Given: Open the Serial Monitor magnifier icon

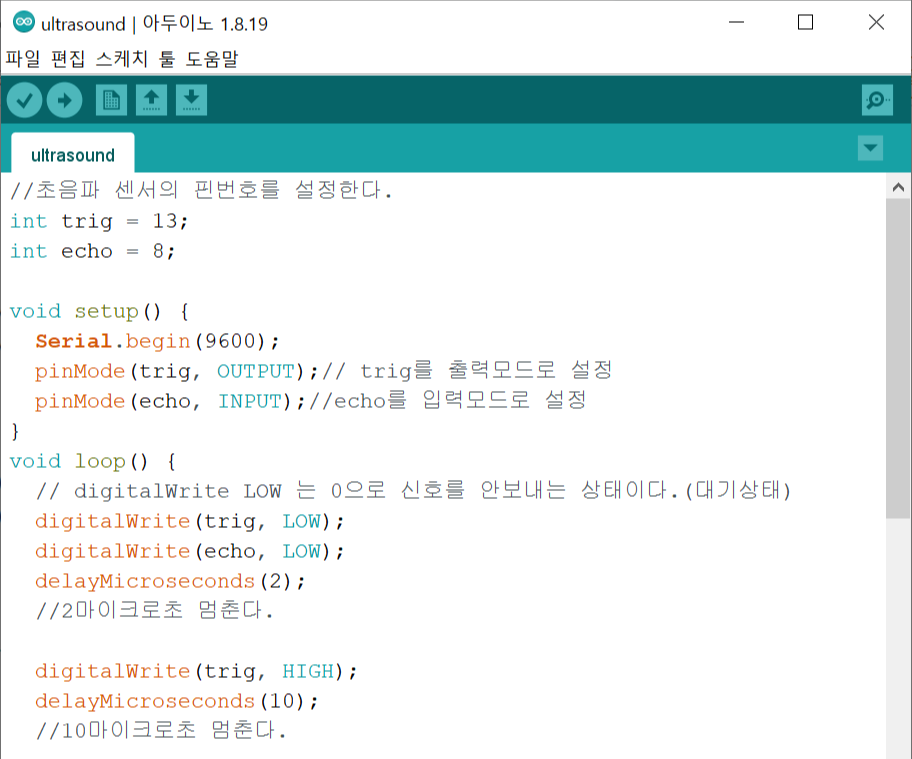Looking at the screenshot, I should (877, 100).
